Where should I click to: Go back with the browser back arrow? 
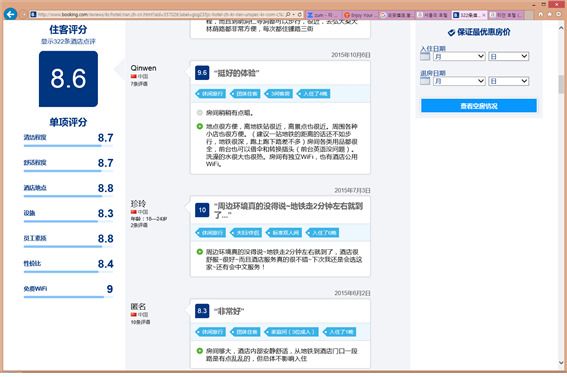(10, 14)
